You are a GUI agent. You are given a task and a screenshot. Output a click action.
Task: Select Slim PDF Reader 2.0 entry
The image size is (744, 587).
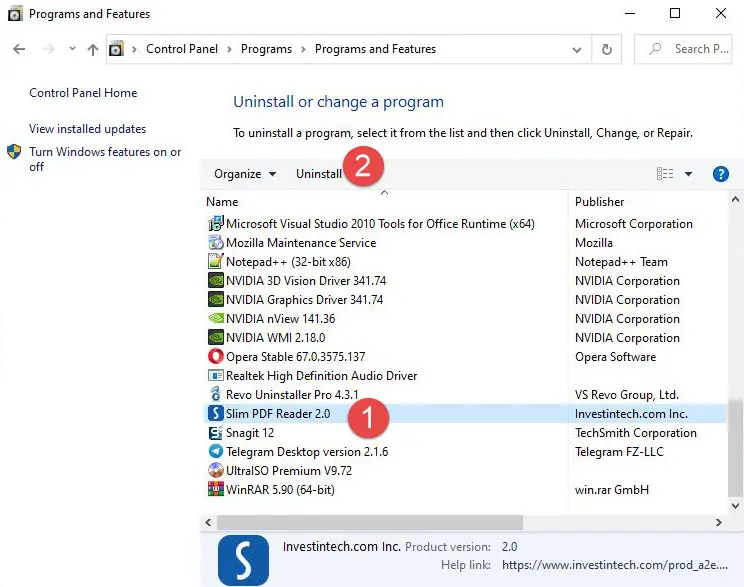(278, 413)
